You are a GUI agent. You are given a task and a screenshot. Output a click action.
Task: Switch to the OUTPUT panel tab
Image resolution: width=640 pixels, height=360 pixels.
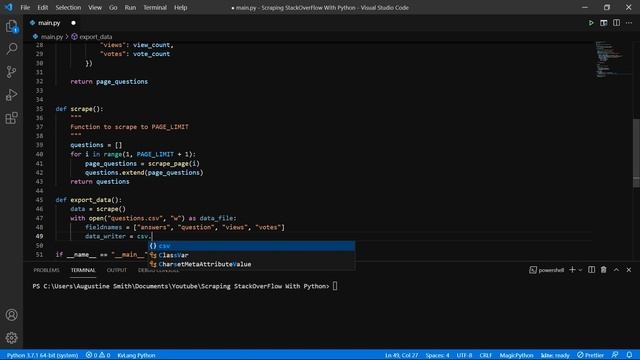[117, 270]
